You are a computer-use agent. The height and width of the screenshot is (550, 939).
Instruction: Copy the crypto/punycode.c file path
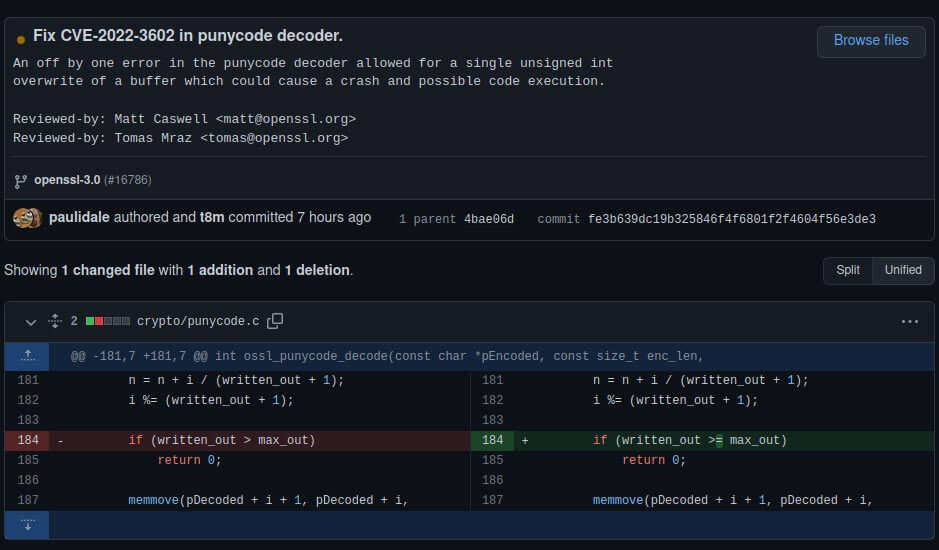pos(275,321)
